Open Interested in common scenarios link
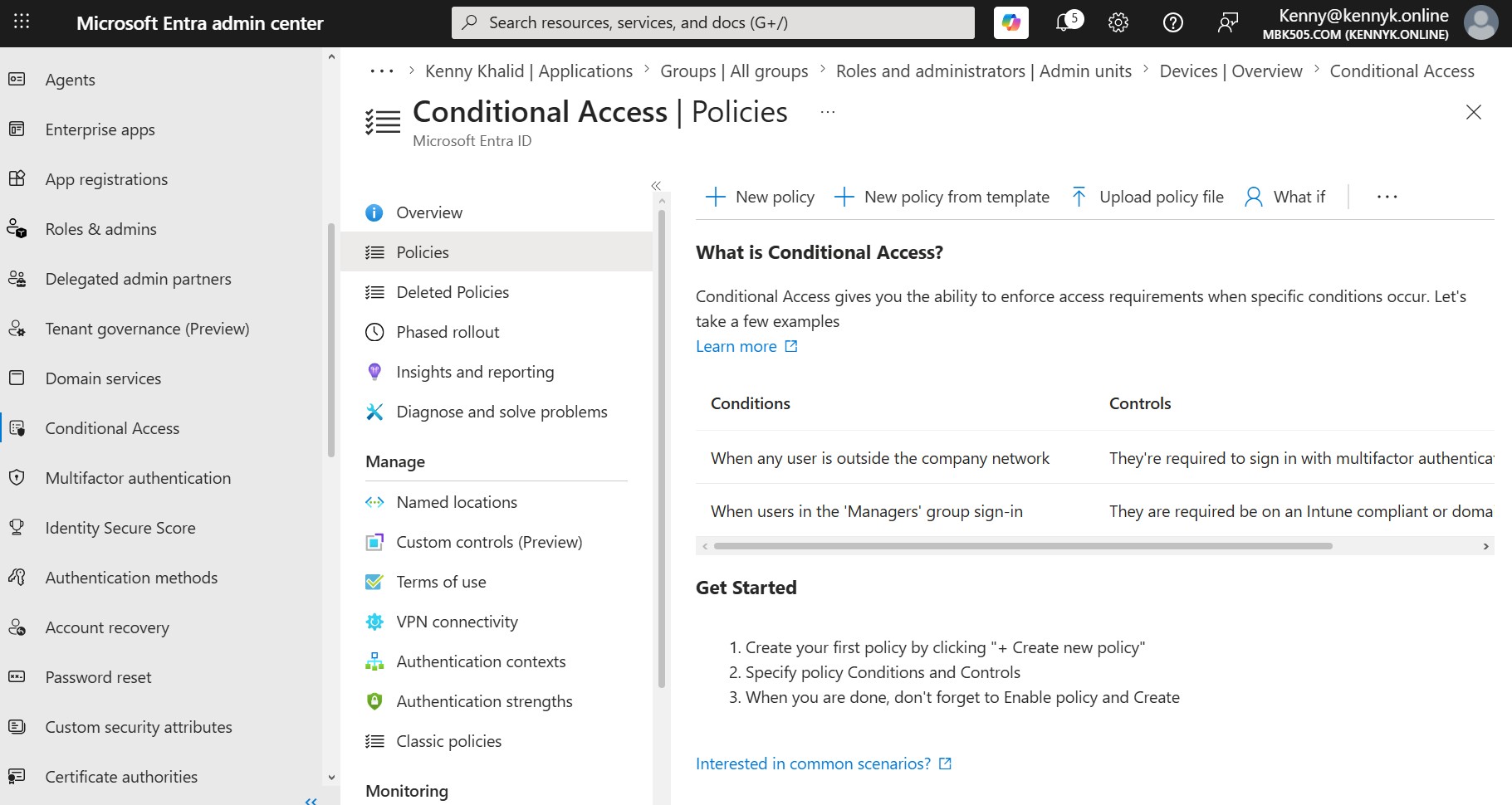Image resolution: width=1512 pixels, height=805 pixels. pos(824,764)
